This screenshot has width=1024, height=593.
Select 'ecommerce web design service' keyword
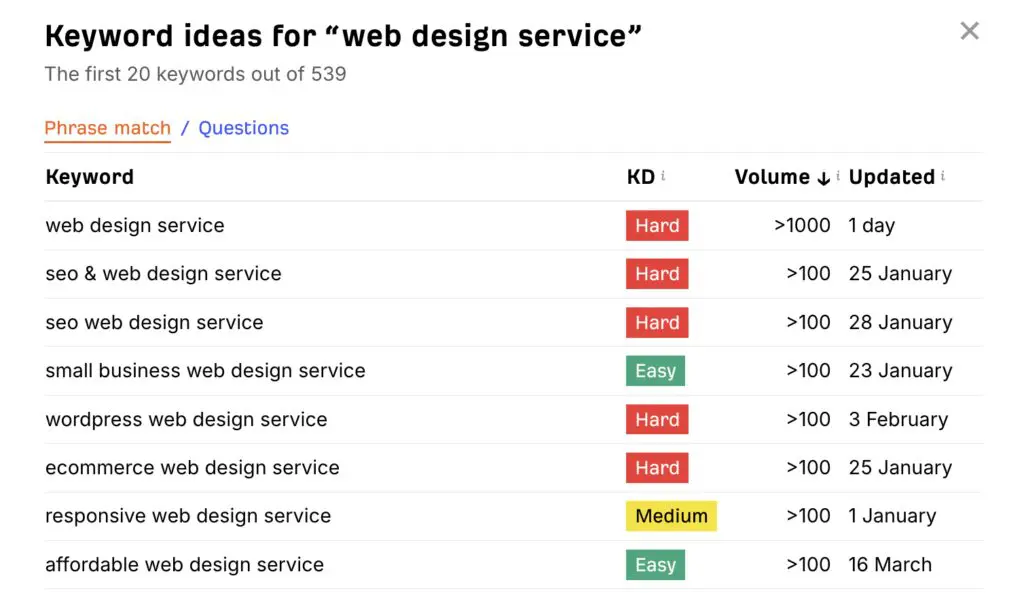coord(192,468)
